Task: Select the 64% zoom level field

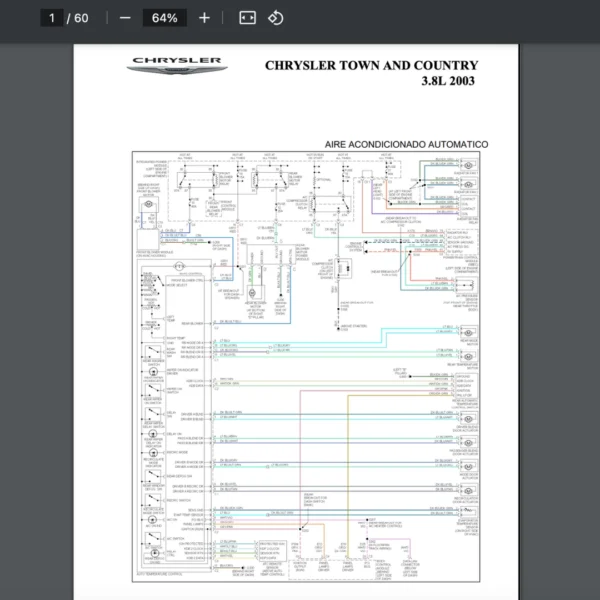Action: (x=165, y=18)
